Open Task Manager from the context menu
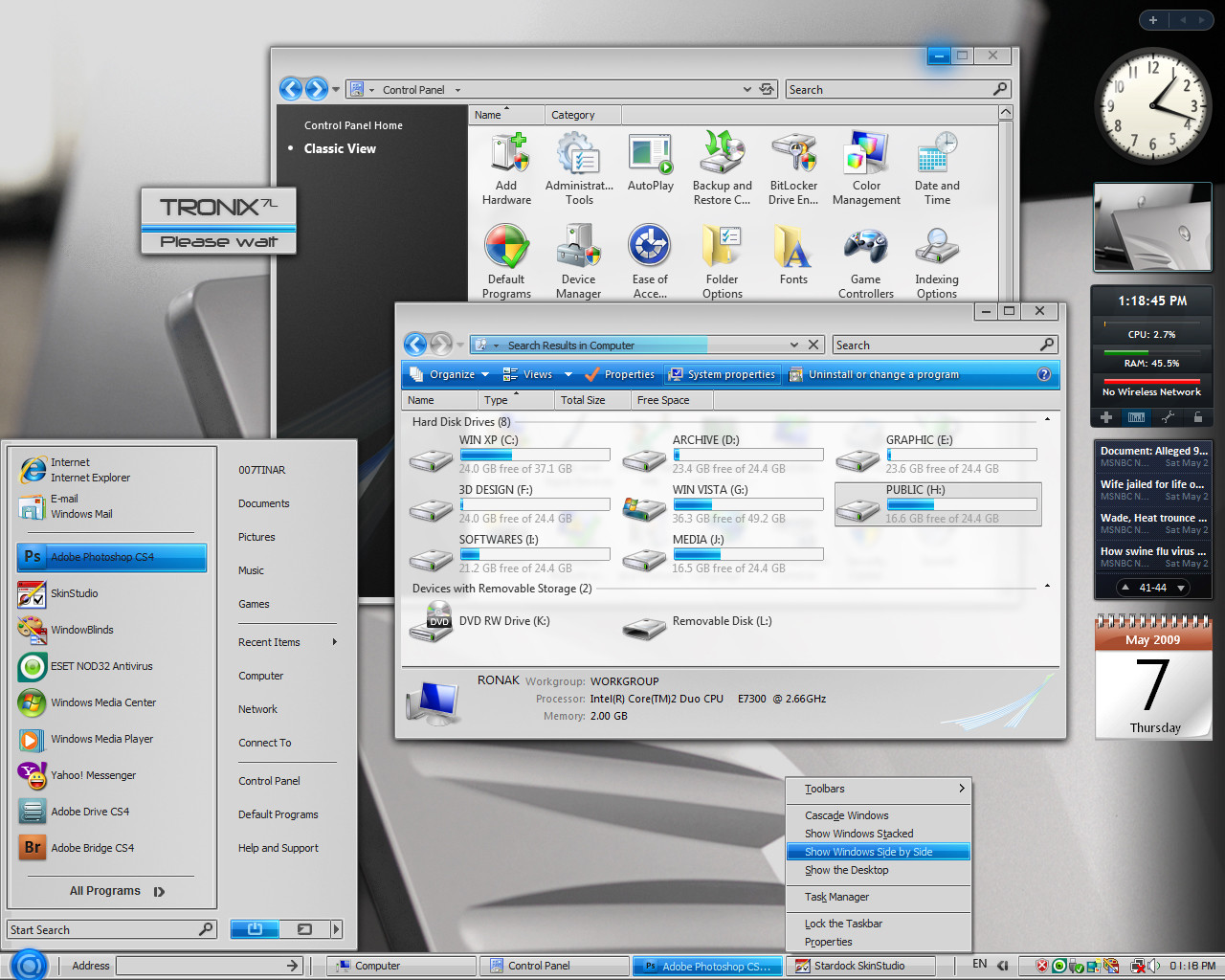The image size is (1225, 980). 879,897
